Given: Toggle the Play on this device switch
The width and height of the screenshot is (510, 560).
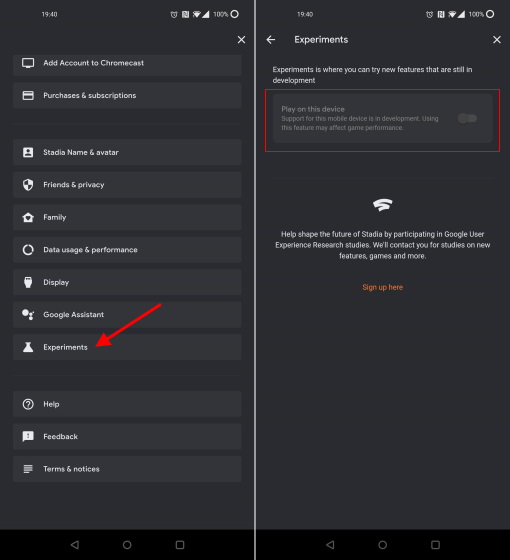Looking at the screenshot, I should [x=467, y=118].
